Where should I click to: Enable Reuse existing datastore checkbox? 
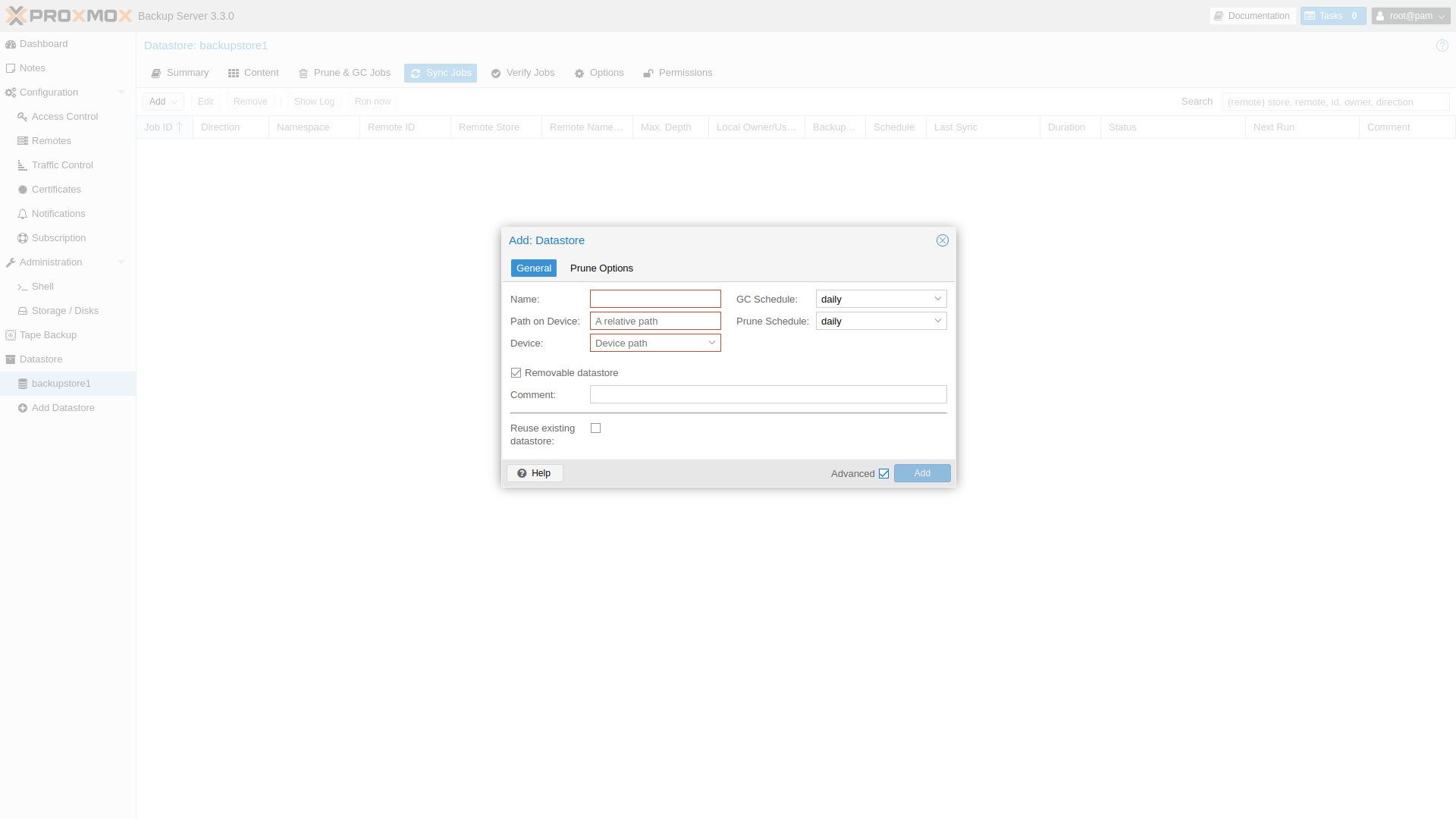pos(596,428)
